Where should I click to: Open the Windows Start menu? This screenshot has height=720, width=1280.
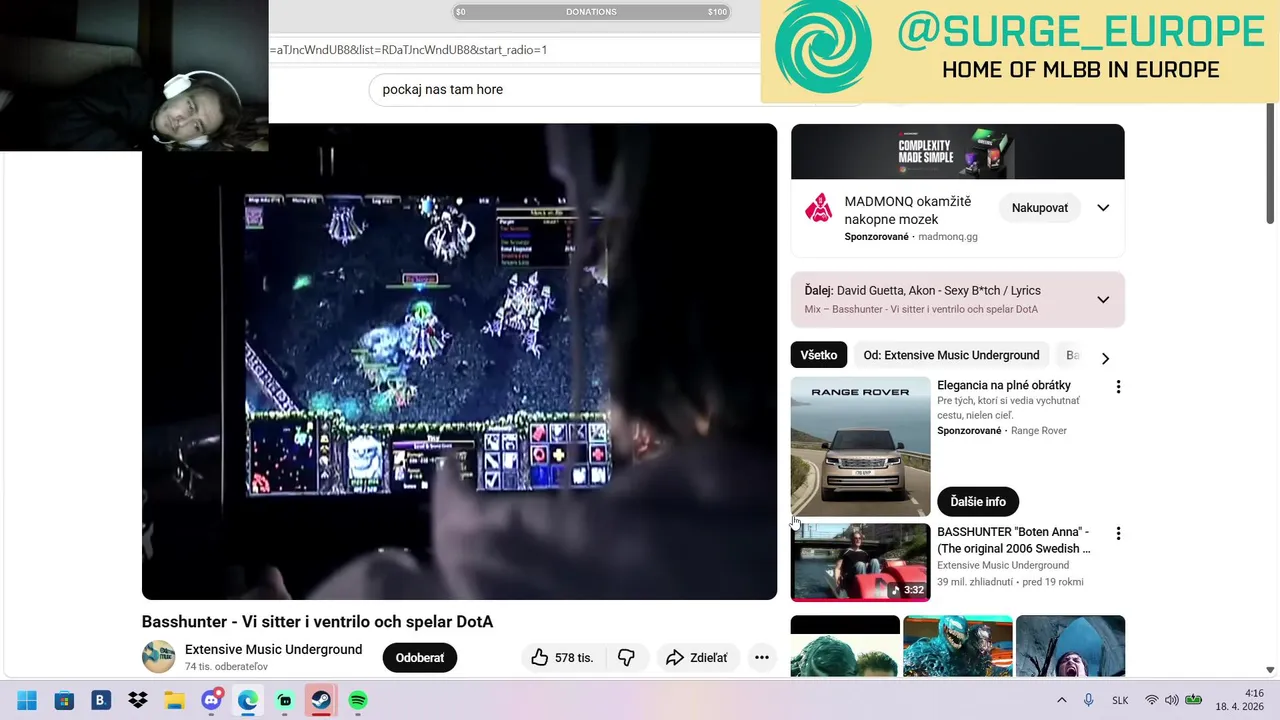coord(27,700)
